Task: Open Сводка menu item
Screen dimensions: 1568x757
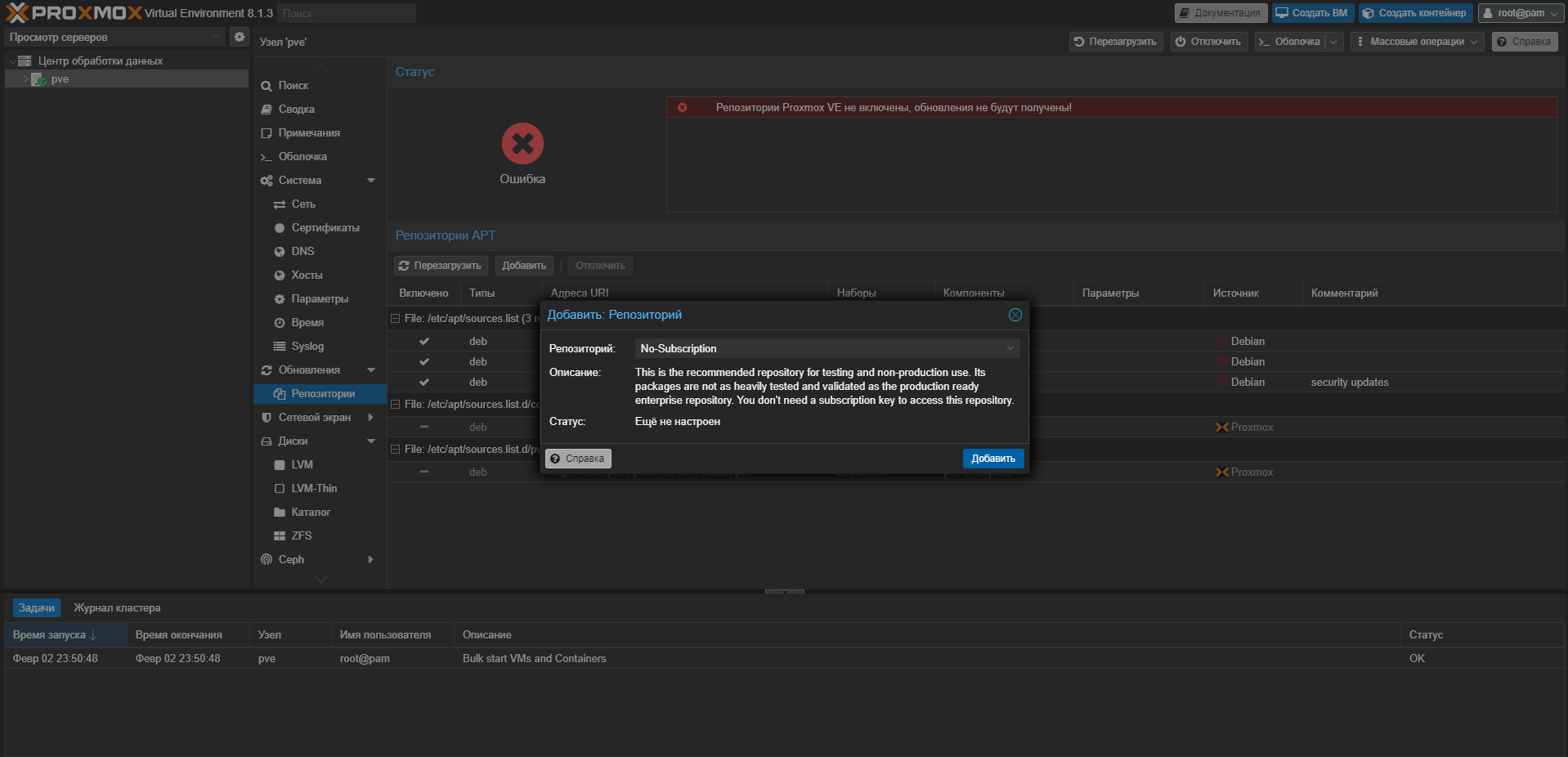Action: pos(320,109)
